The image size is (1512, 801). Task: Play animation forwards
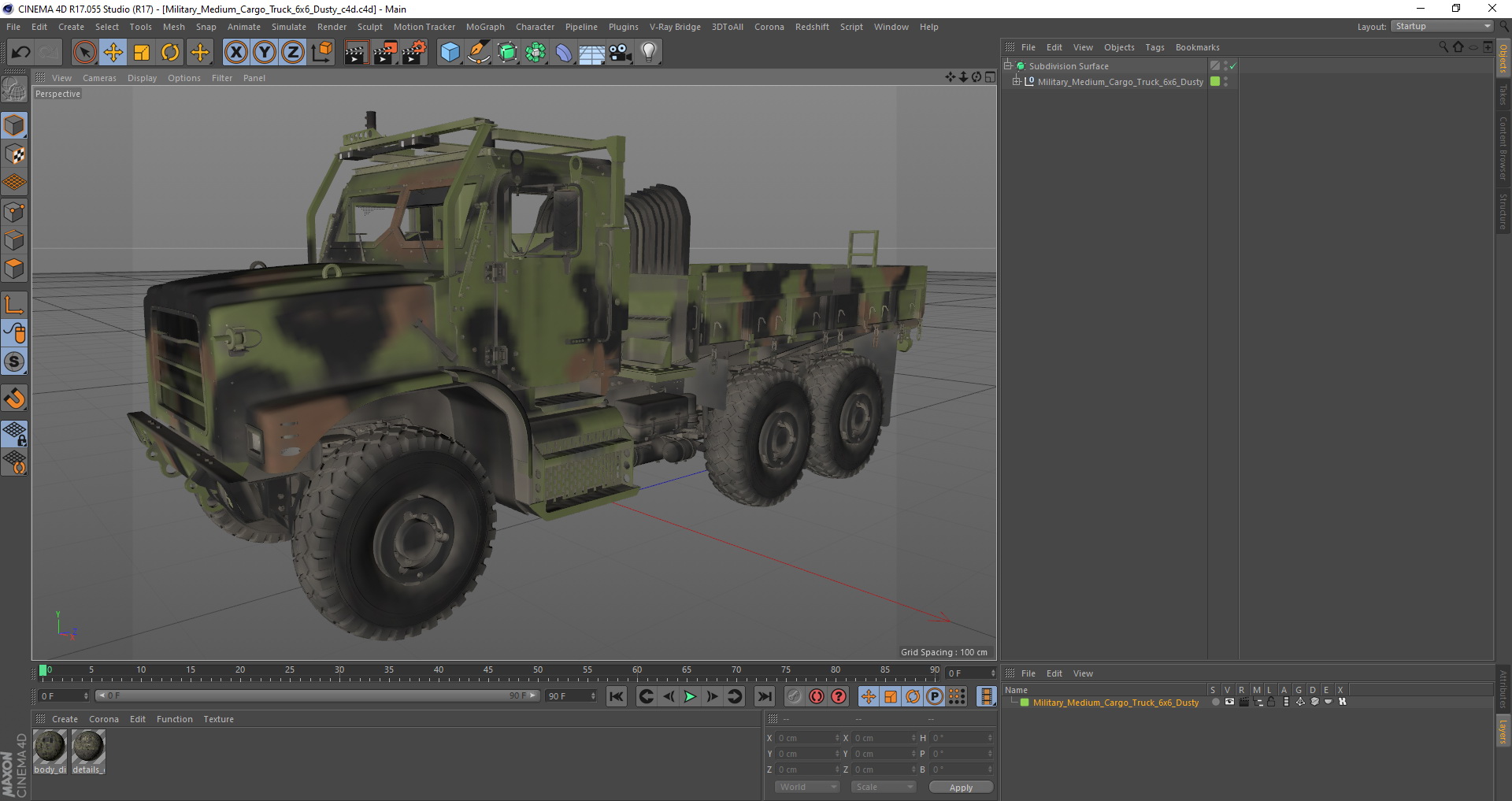690,696
